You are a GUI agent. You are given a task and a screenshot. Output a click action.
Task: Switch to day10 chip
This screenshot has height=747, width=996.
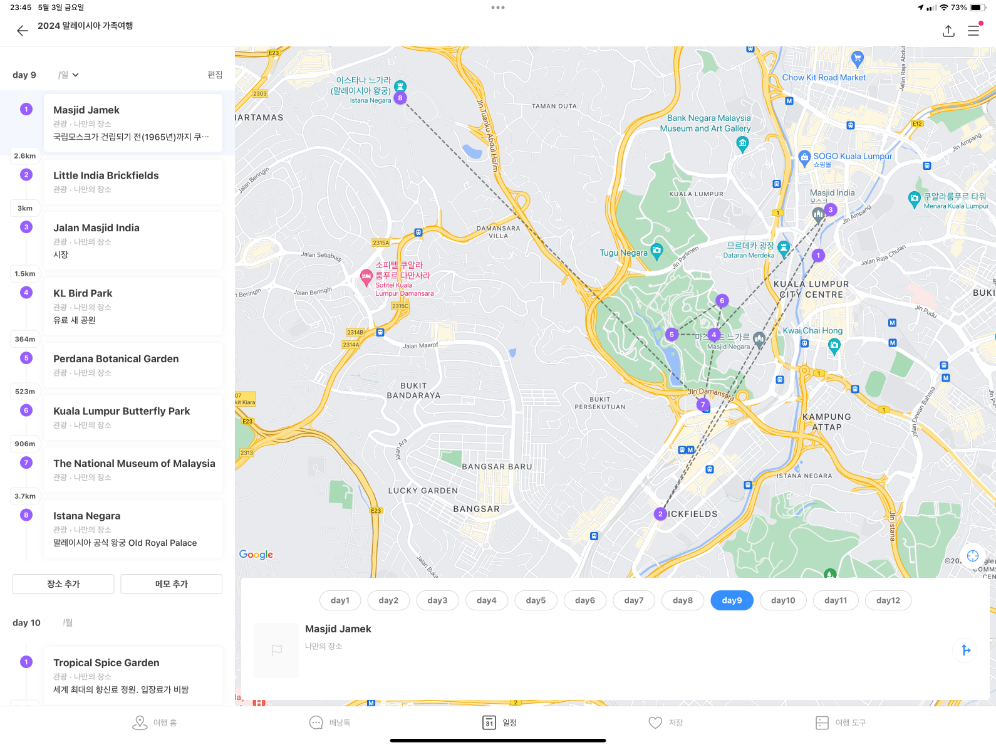pos(783,600)
